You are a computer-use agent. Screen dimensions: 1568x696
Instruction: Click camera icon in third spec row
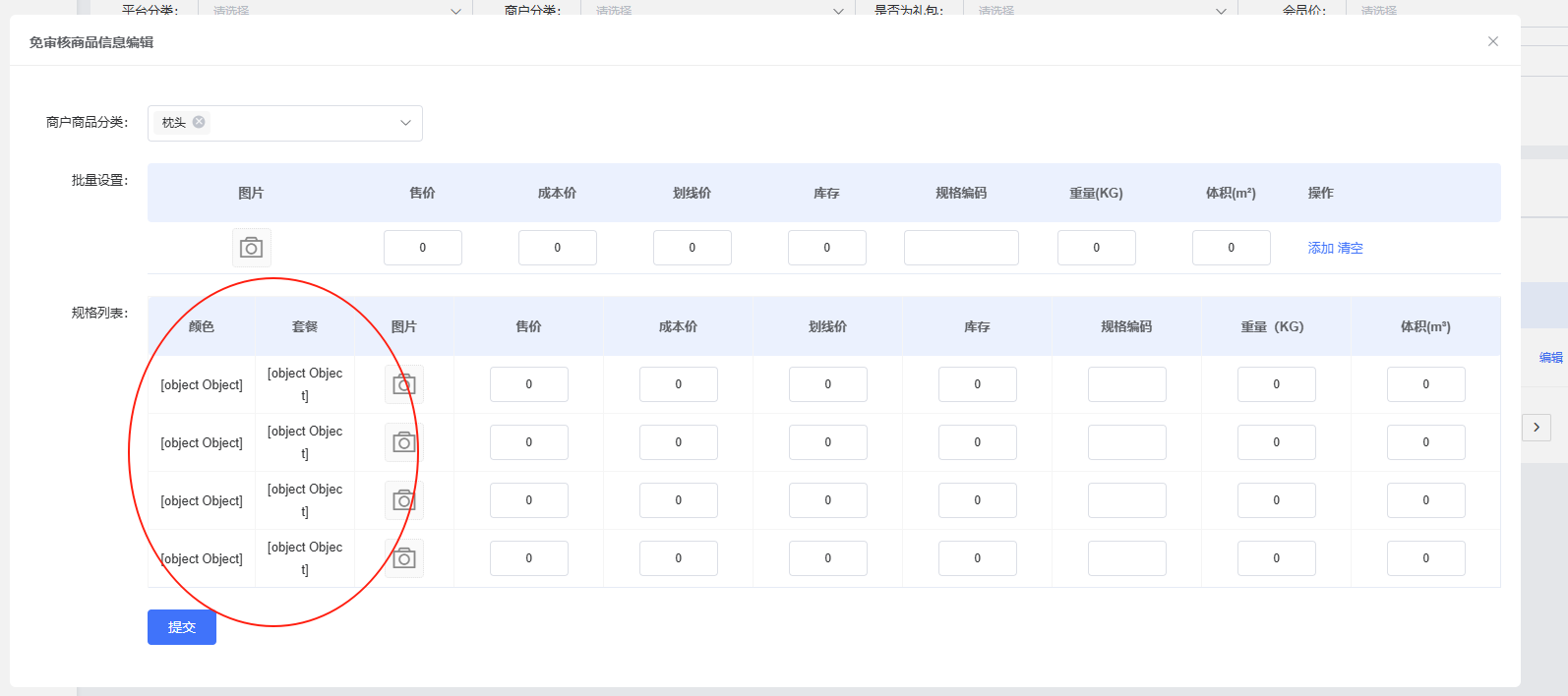point(404,500)
